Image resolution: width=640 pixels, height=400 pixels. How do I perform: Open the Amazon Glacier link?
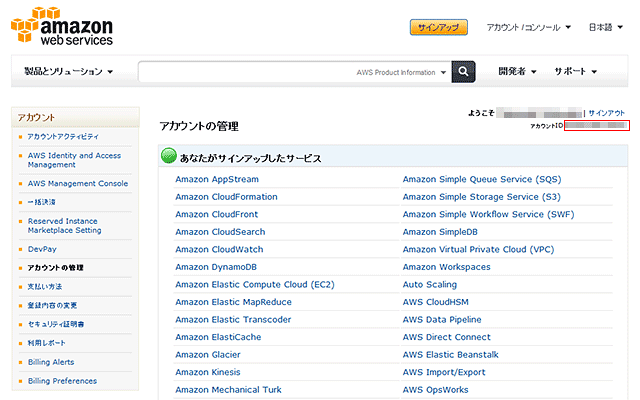(x=208, y=355)
